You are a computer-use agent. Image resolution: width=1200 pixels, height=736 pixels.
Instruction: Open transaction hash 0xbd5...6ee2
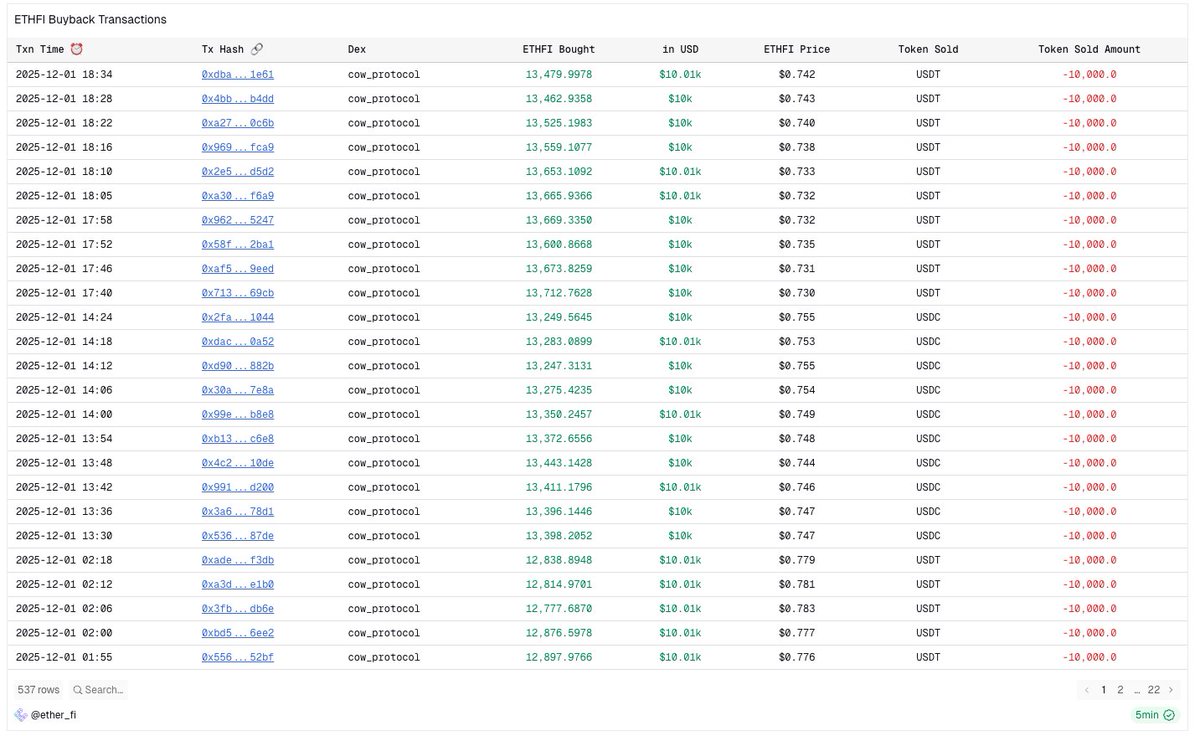tap(237, 632)
